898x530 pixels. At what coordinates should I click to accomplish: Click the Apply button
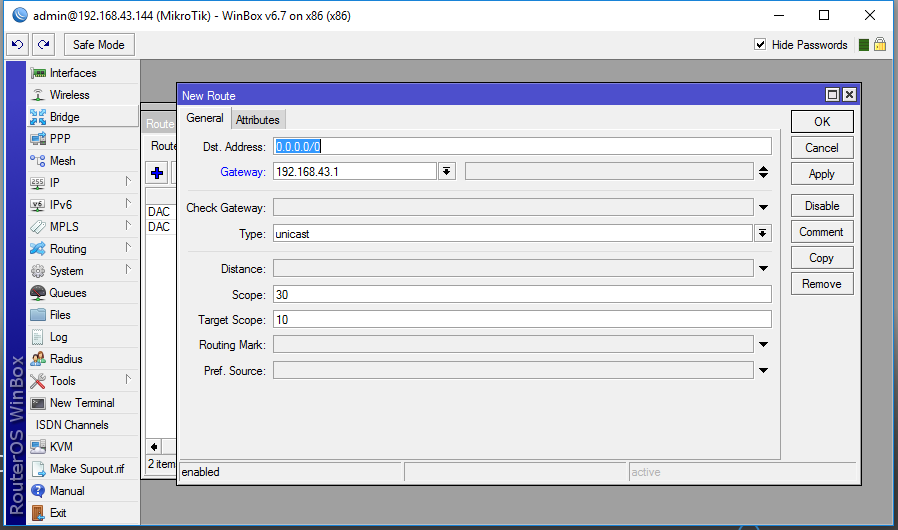(822, 174)
